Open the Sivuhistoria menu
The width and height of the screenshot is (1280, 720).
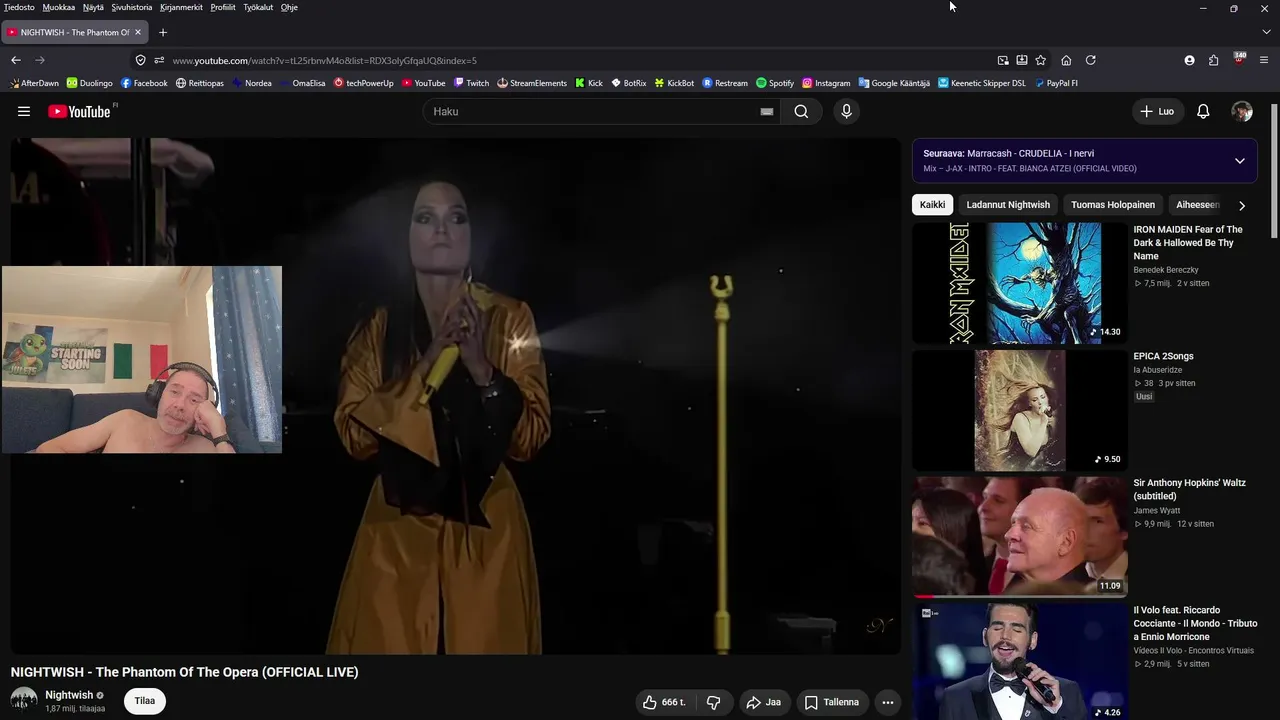point(132,7)
